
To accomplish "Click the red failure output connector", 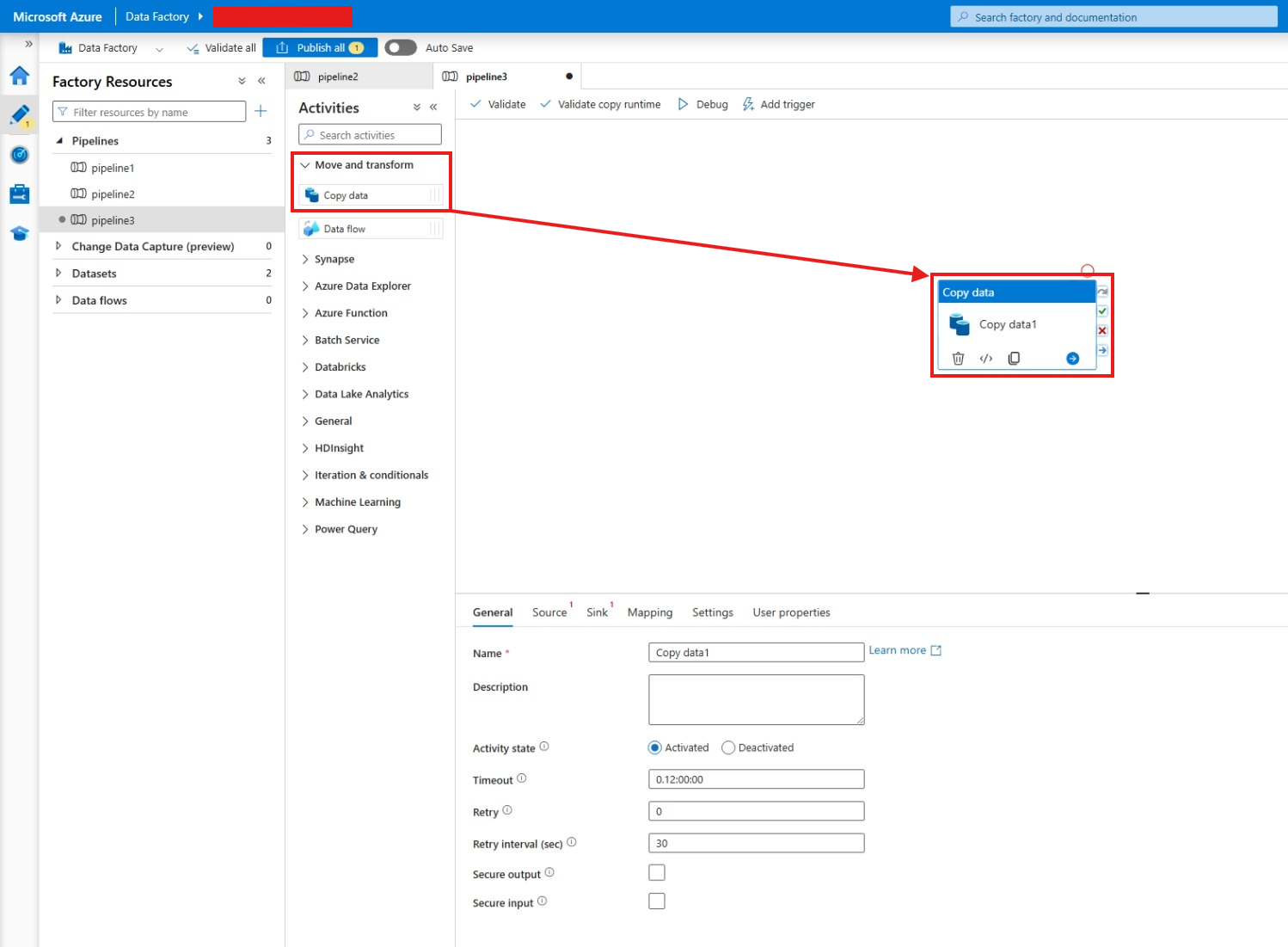I will 1102,331.
